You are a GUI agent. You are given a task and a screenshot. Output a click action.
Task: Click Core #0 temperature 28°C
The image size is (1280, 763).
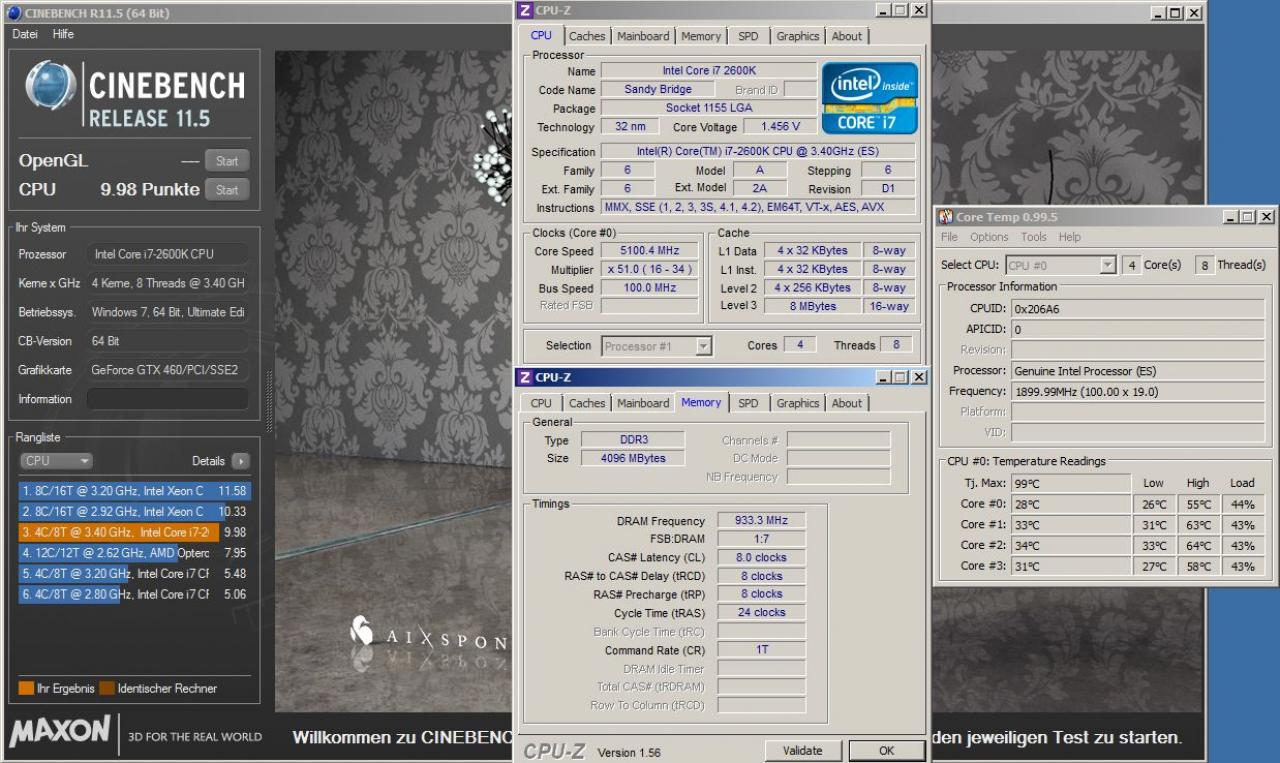point(1070,504)
